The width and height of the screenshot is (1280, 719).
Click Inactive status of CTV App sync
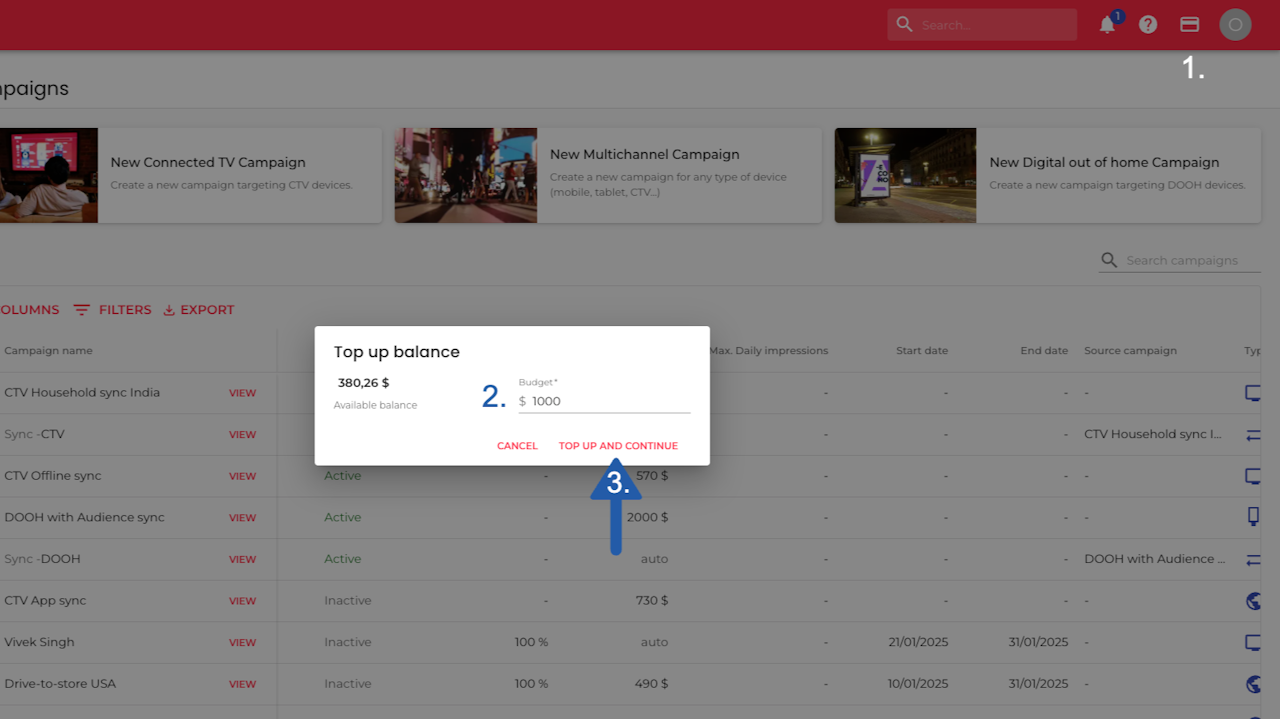[x=348, y=601]
